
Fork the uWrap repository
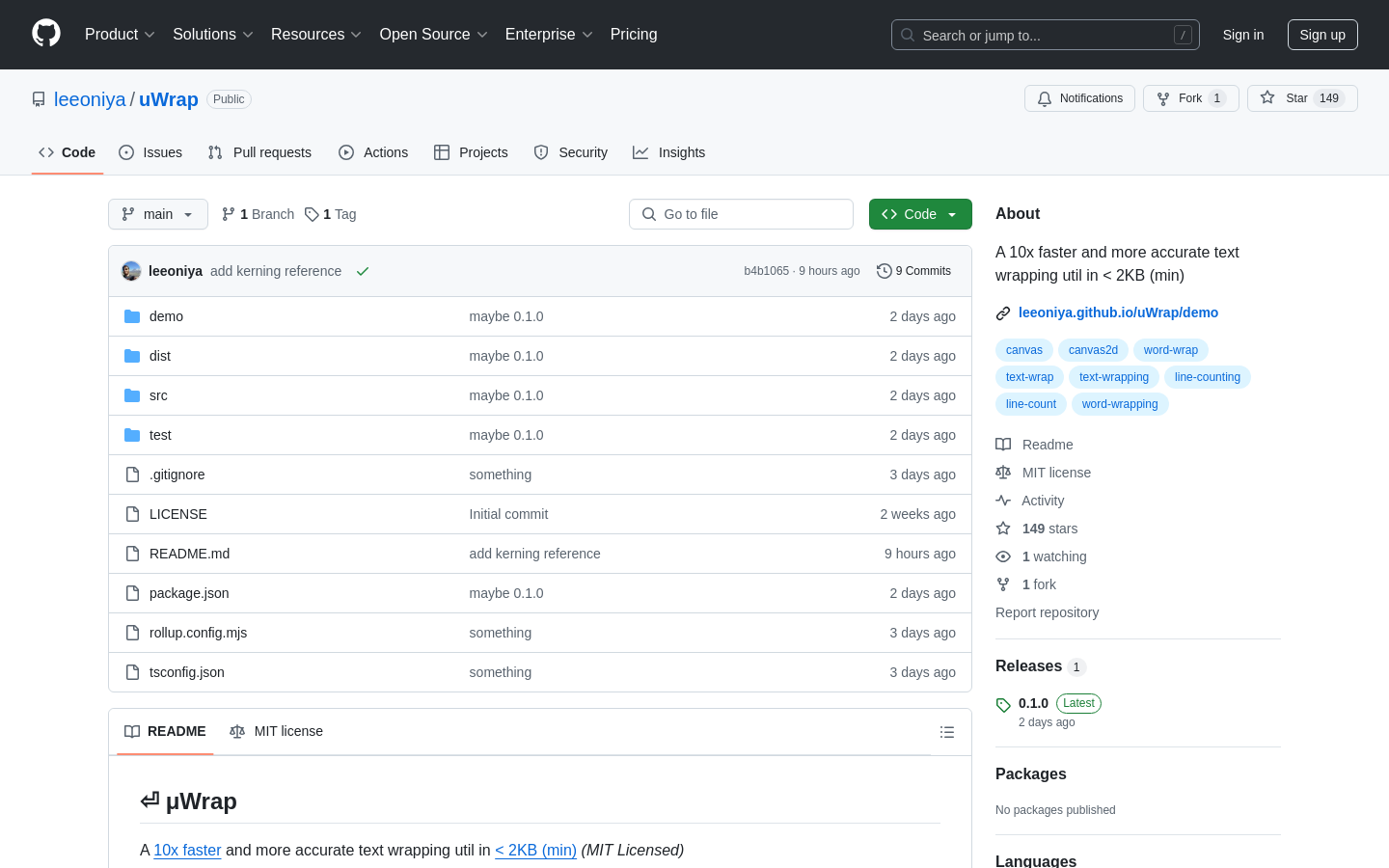pyautogui.click(x=1190, y=98)
